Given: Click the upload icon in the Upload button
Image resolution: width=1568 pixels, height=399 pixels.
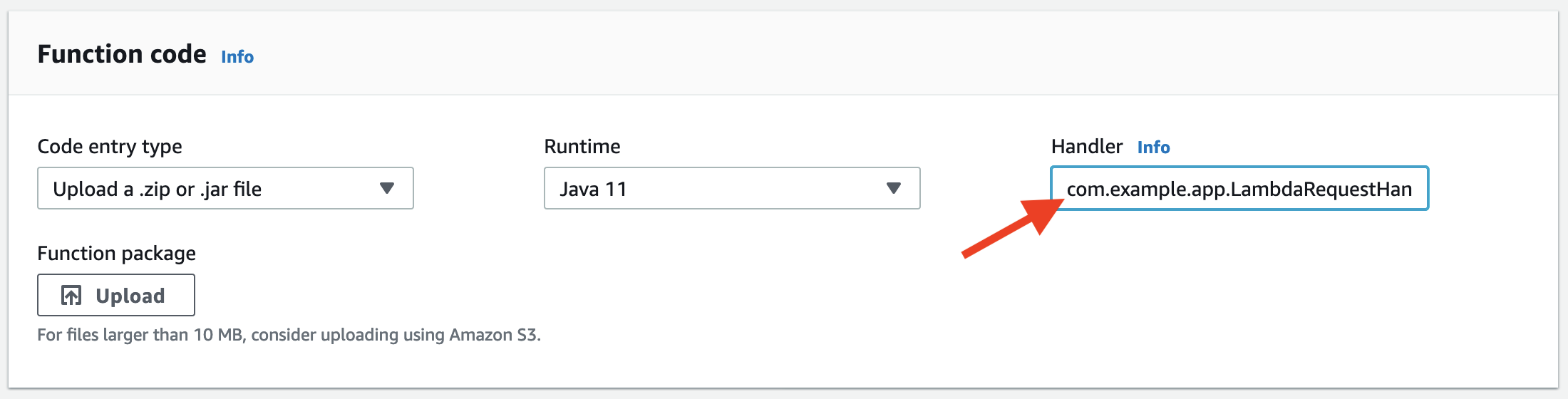Looking at the screenshot, I should pos(71,295).
